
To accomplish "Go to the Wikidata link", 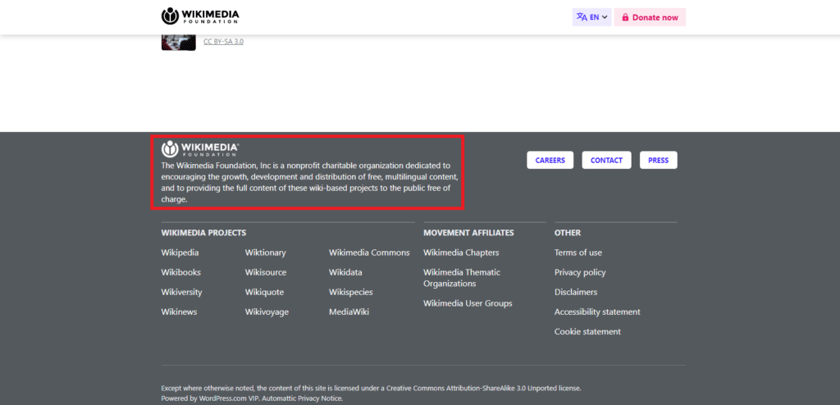I will pos(346,273).
